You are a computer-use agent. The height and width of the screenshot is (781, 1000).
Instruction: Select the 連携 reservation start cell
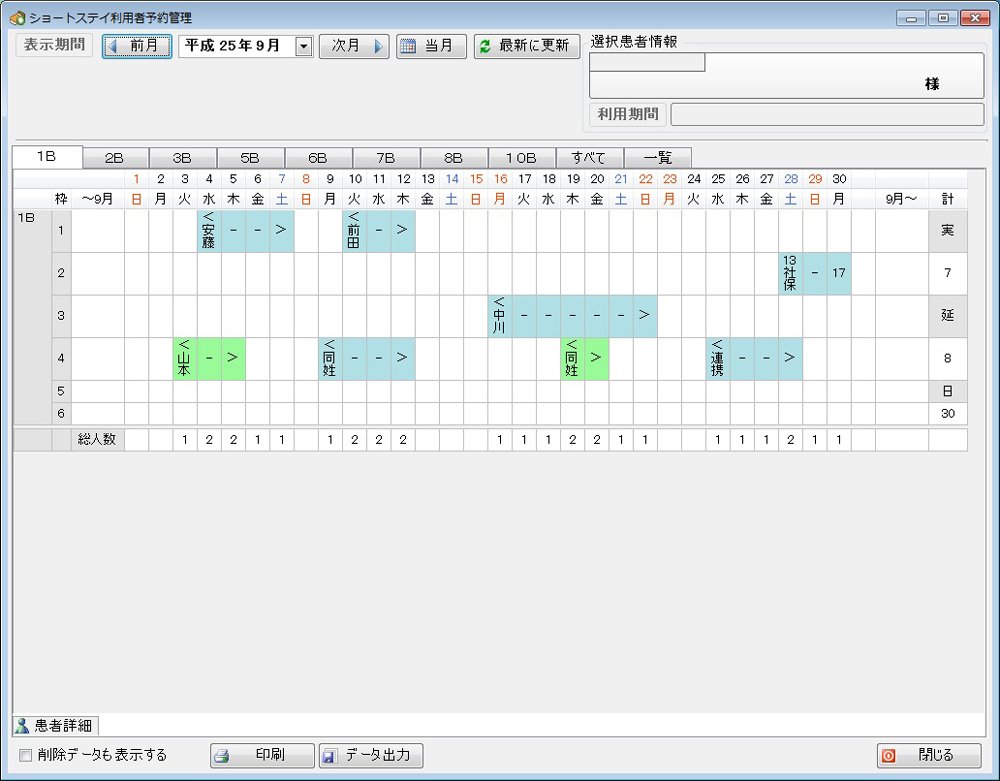click(717, 358)
